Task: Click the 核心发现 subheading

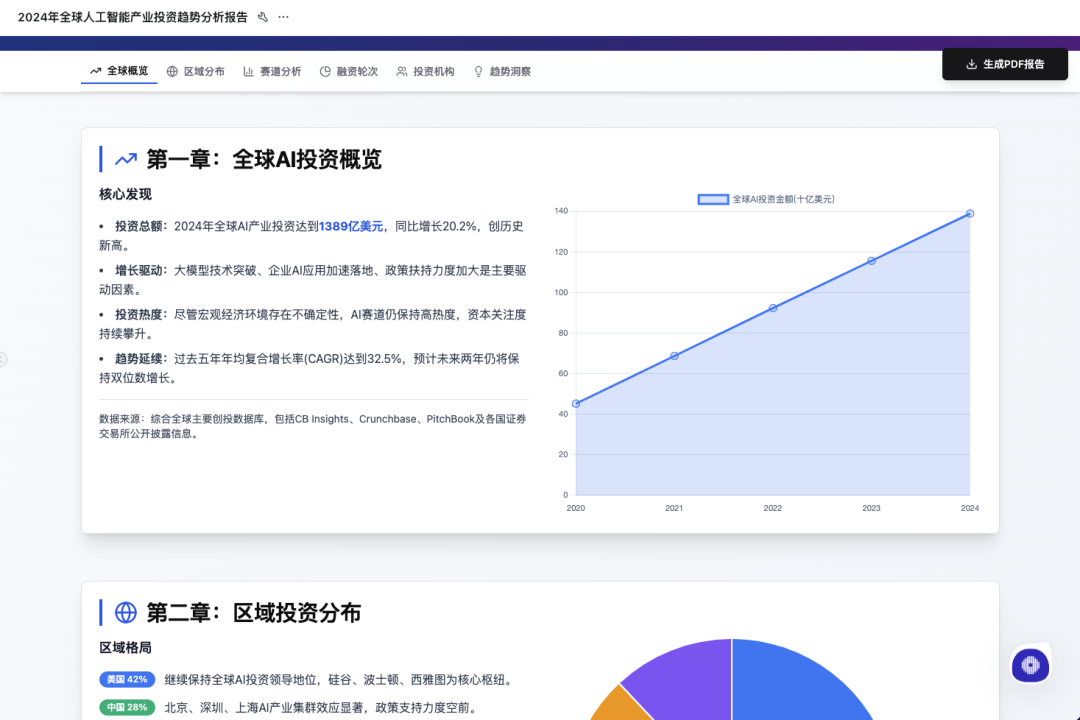Action: (125, 194)
